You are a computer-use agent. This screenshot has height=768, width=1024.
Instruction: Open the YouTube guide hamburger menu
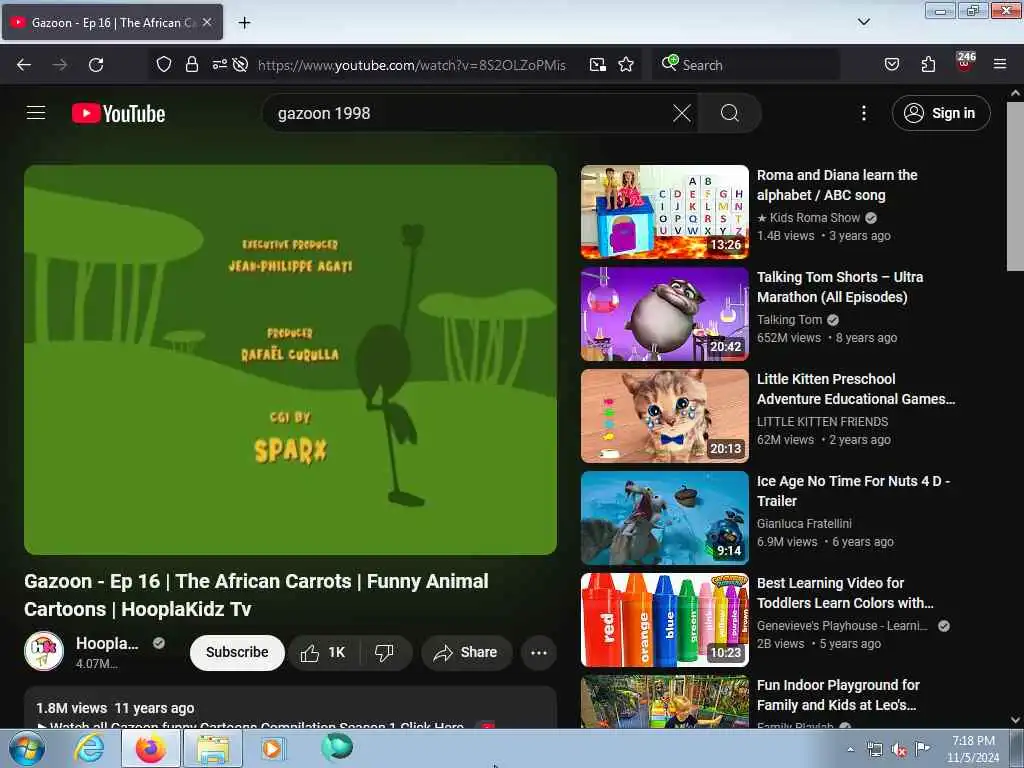pyautogui.click(x=36, y=113)
